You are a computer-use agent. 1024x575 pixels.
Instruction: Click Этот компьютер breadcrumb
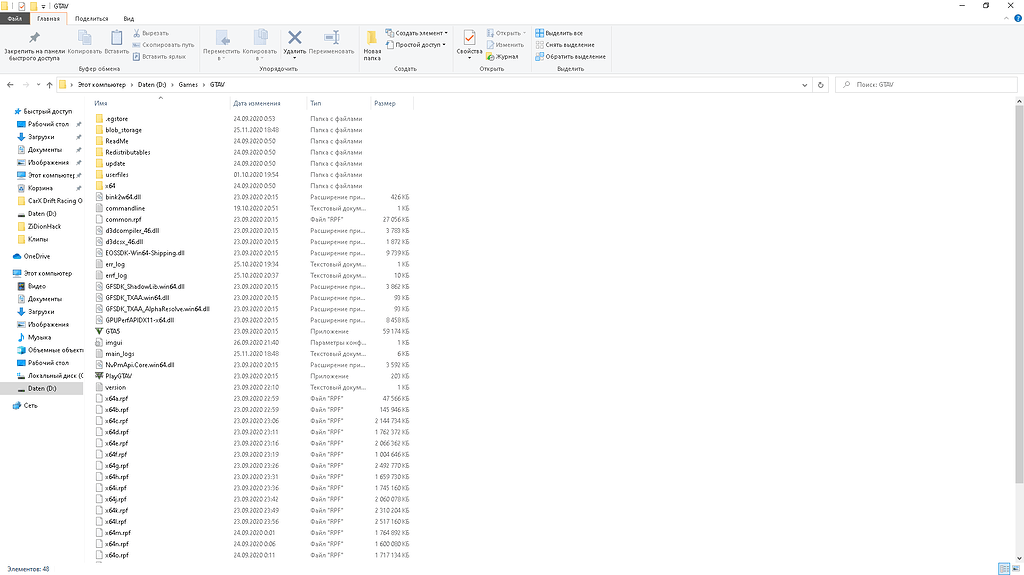(102, 84)
